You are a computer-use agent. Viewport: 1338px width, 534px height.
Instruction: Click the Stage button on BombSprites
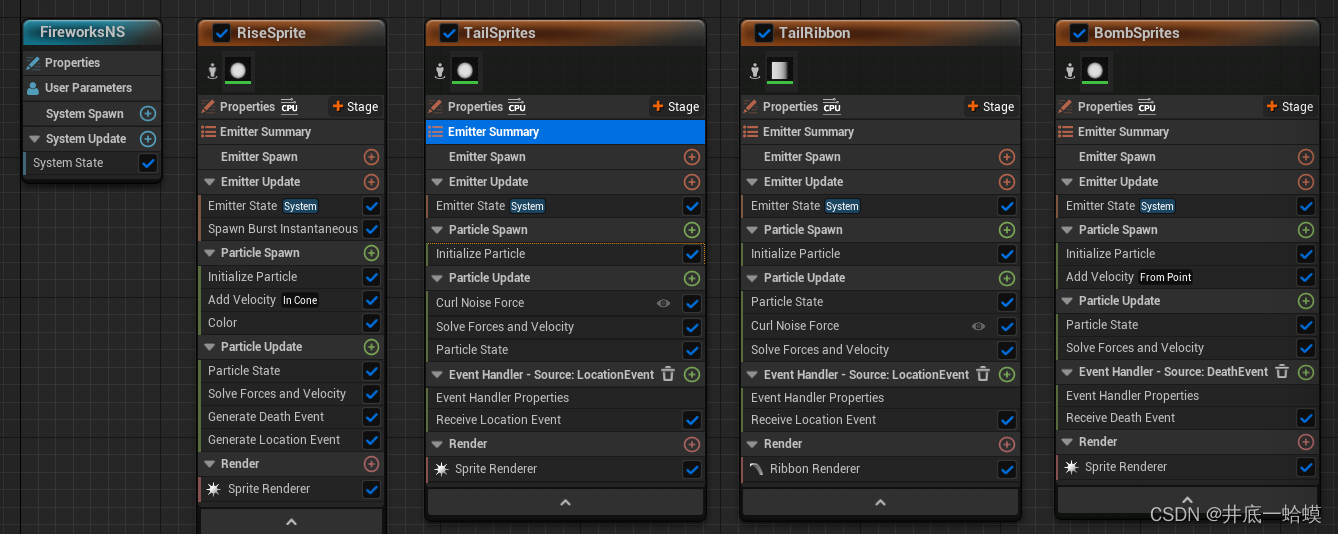[1289, 107]
